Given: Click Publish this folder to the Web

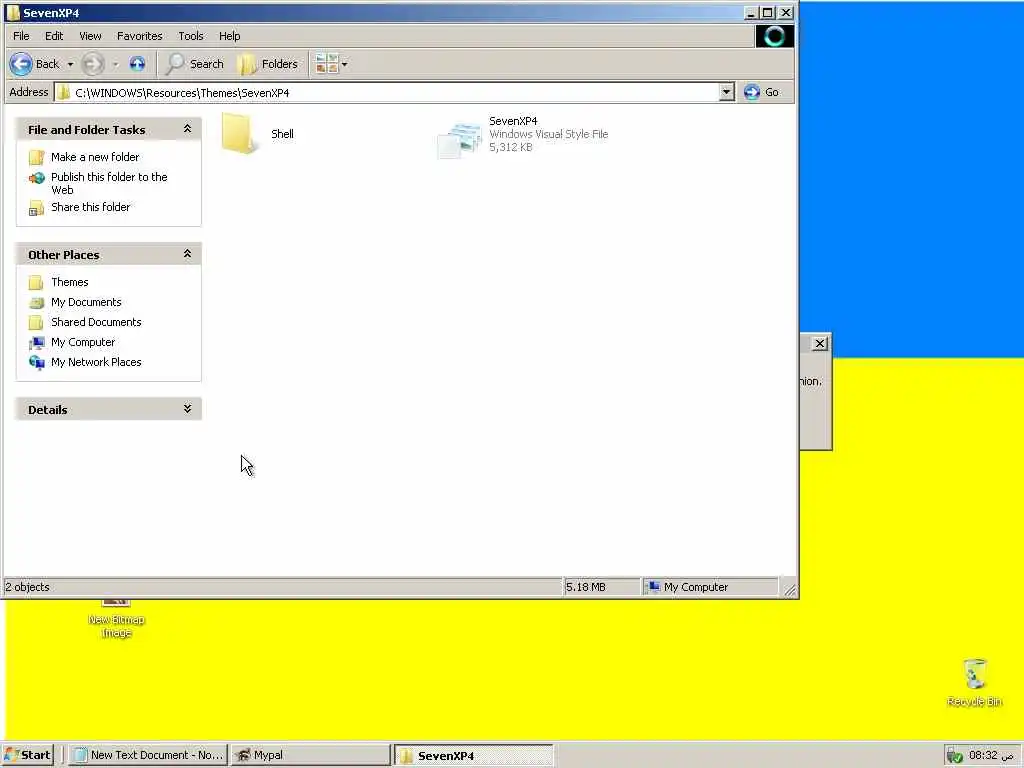Looking at the screenshot, I should pos(109,184).
